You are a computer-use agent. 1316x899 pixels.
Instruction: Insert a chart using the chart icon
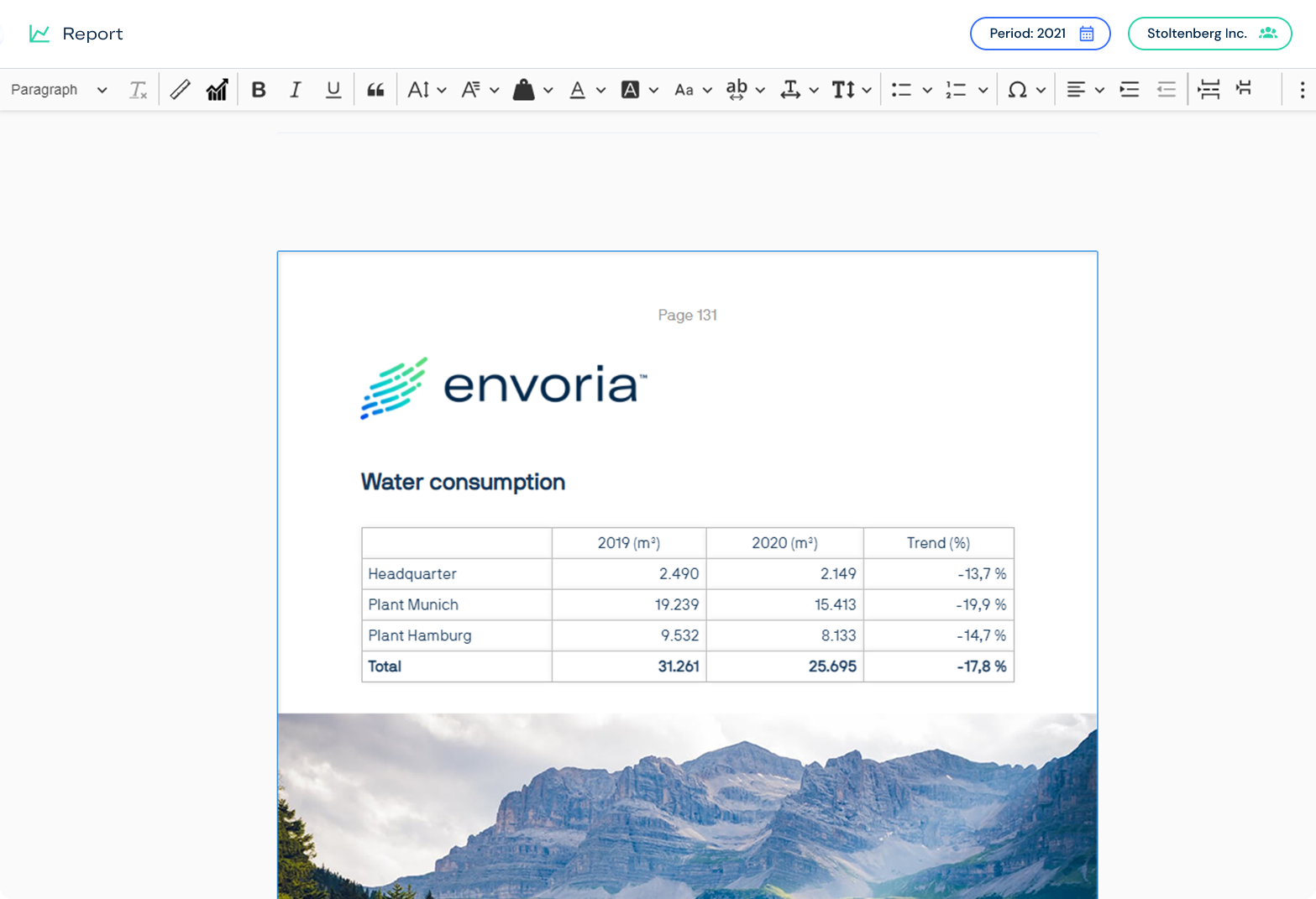217,89
